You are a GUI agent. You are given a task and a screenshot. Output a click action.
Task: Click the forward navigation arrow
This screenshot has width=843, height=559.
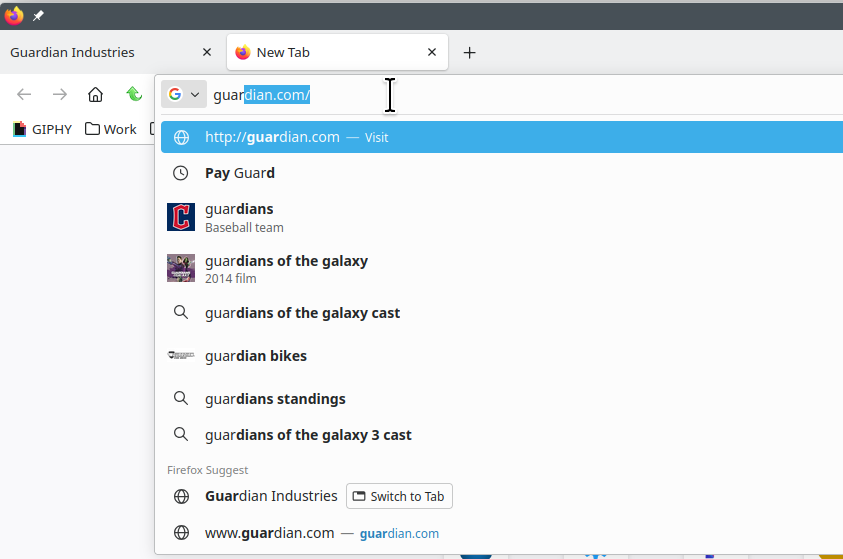tap(60, 95)
